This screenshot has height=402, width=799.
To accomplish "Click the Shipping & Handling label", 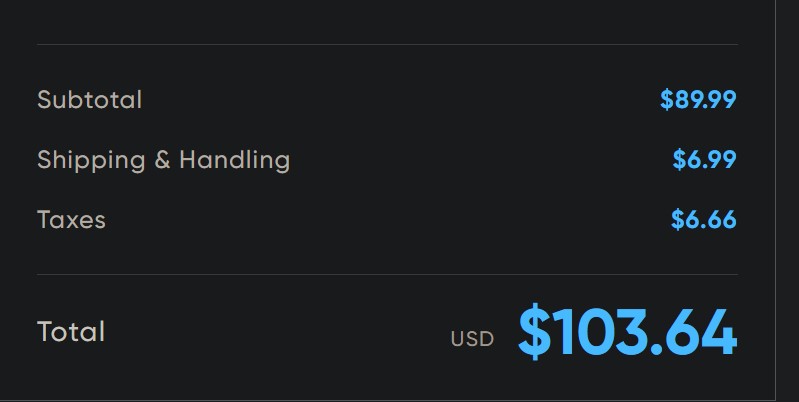I will pyautogui.click(x=164, y=160).
